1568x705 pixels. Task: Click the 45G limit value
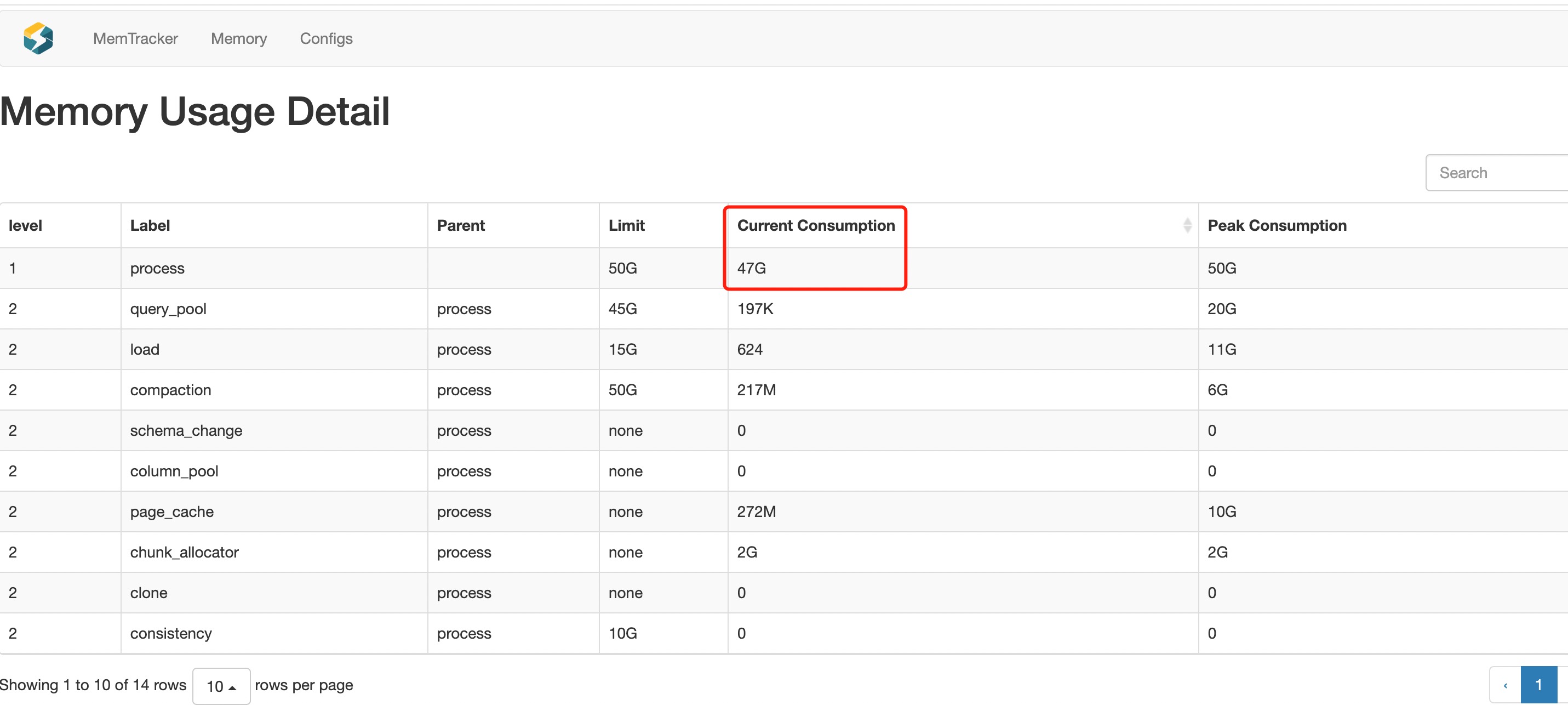click(x=623, y=309)
